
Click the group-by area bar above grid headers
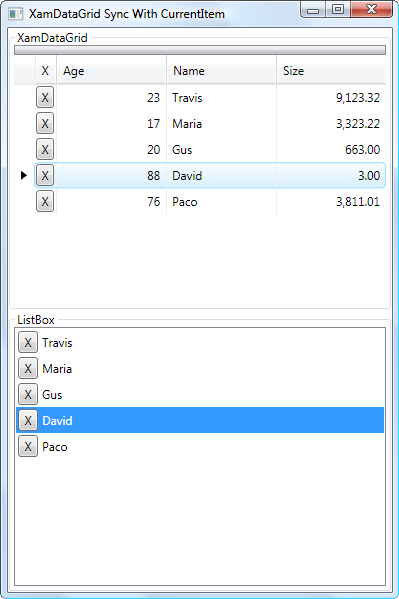click(200, 50)
